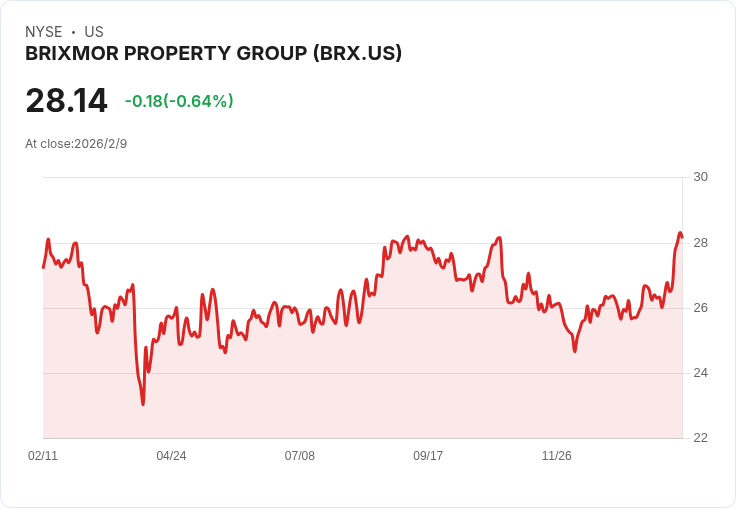Click the 28.14 current price
This screenshot has height=508, width=736.
(x=66, y=100)
